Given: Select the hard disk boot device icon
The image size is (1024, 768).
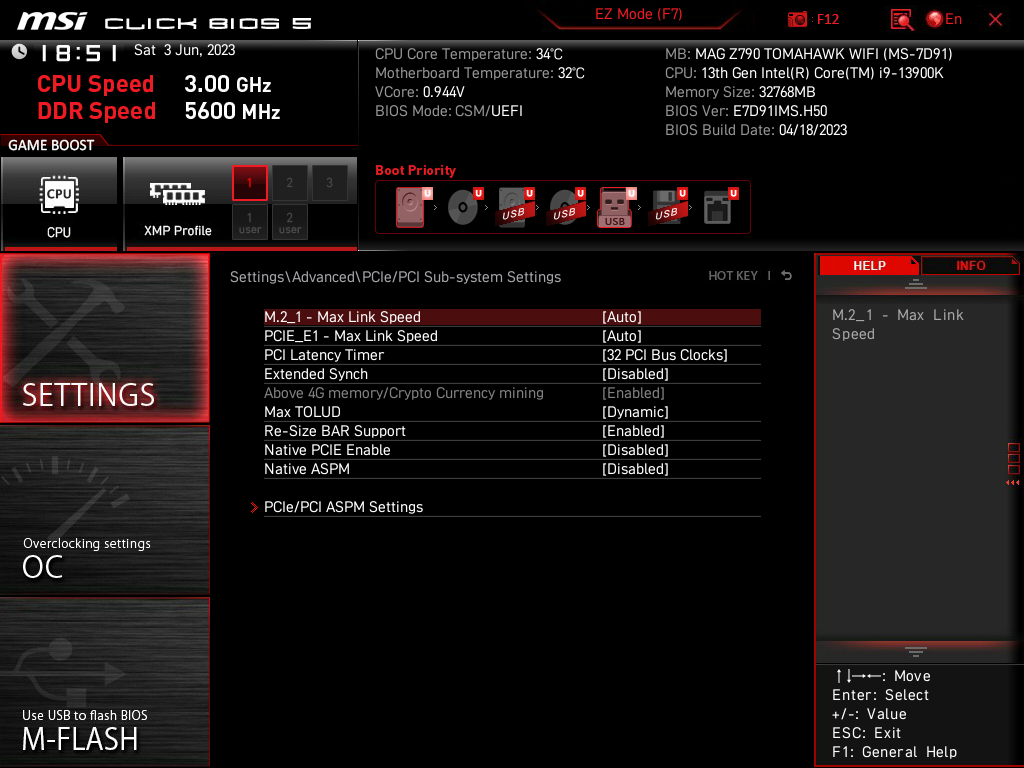Looking at the screenshot, I should [413, 207].
